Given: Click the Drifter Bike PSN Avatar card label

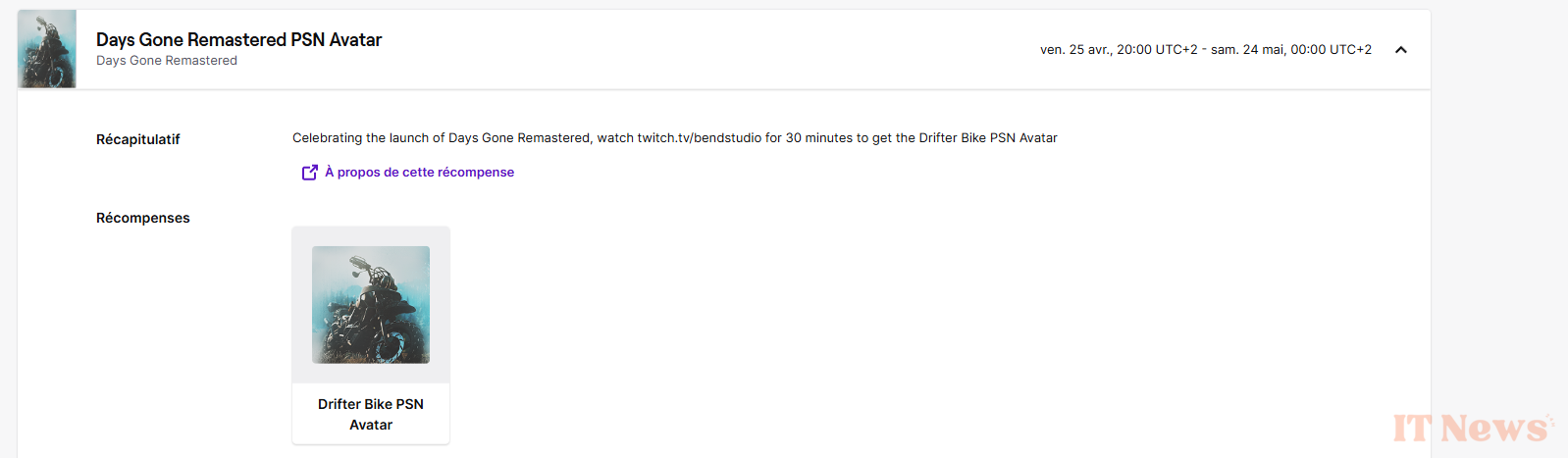Looking at the screenshot, I should (x=371, y=414).
